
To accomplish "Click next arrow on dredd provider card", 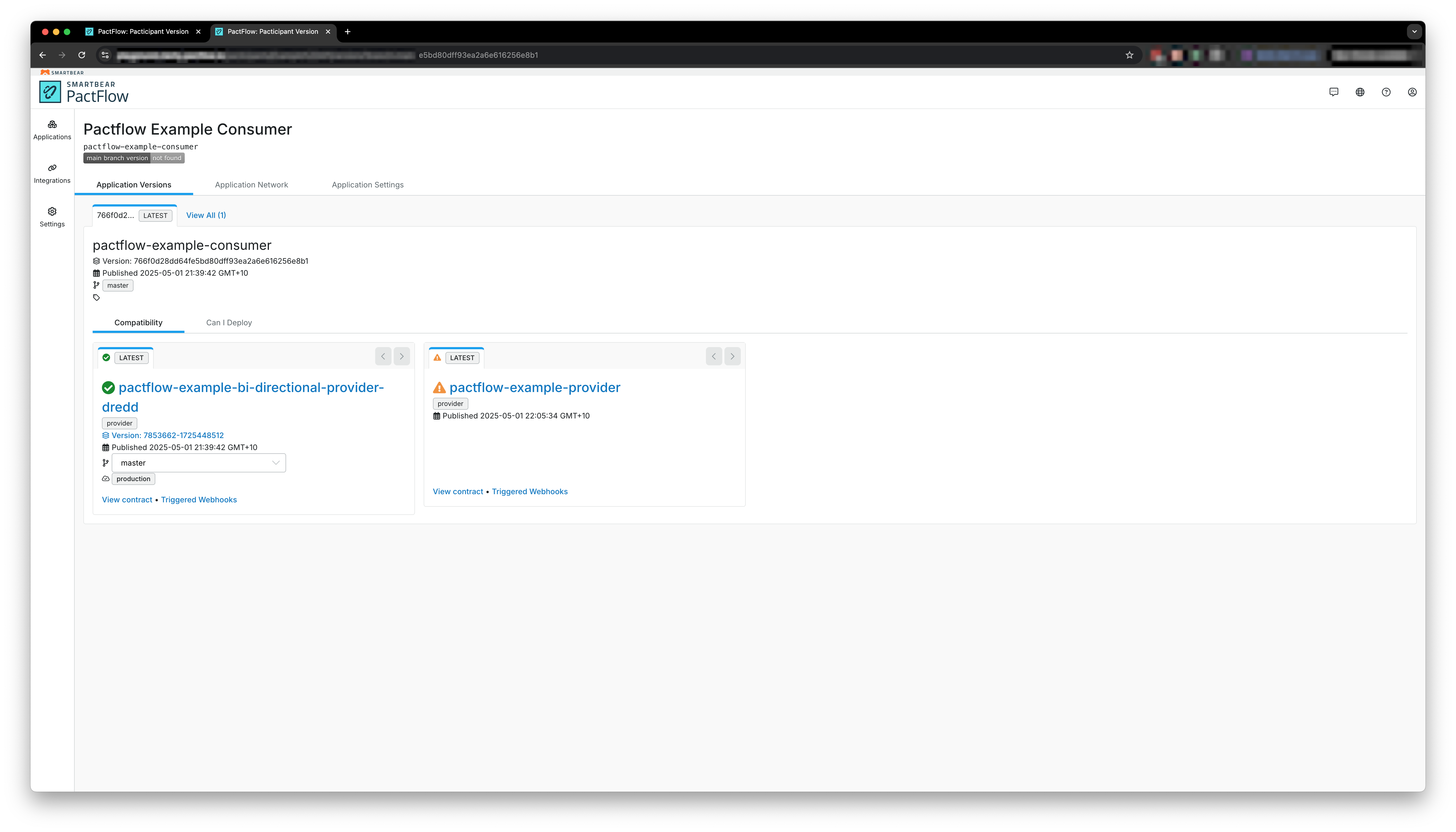I will click(402, 357).
